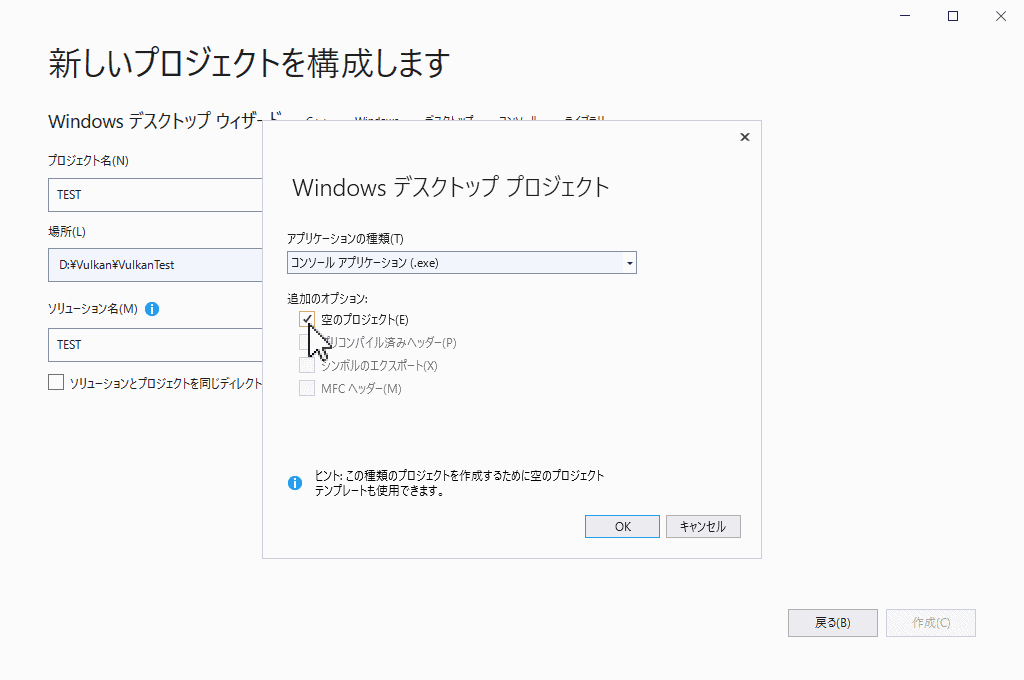The width and height of the screenshot is (1024, 680).
Task: Focus the ソリューション名 input field
Action: (155, 344)
